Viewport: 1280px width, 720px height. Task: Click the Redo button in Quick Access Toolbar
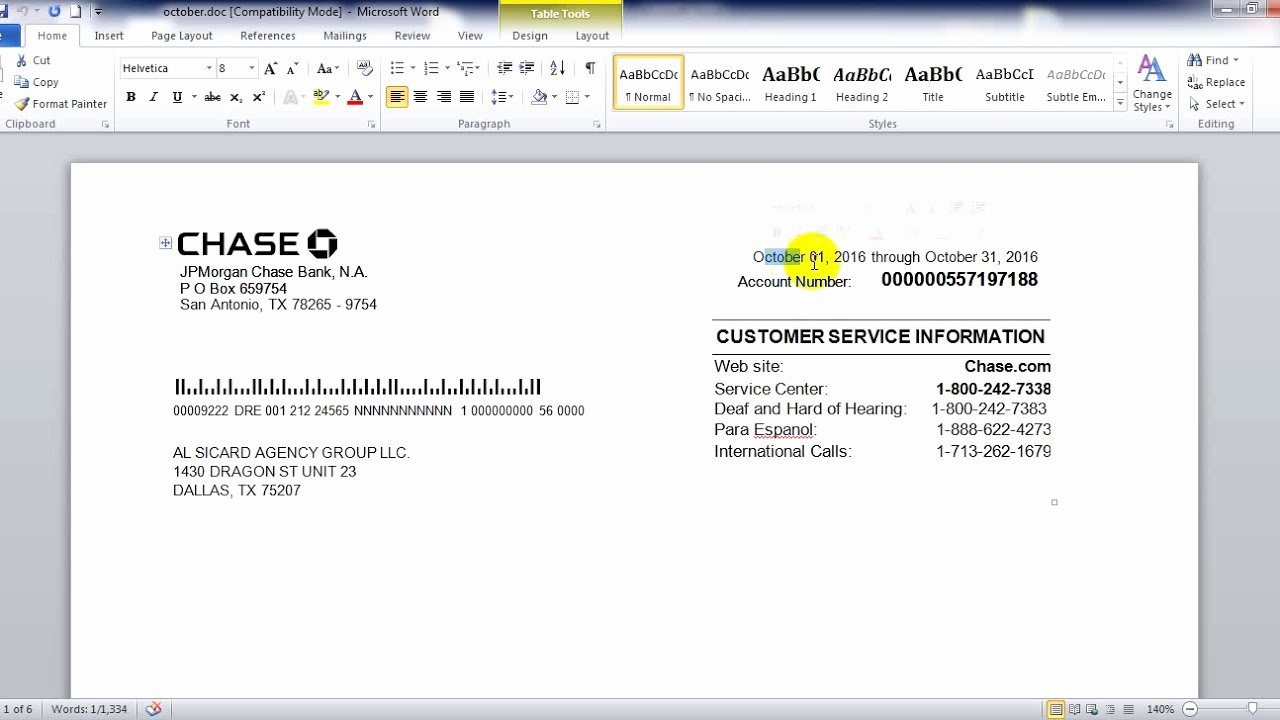[x=53, y=11]
